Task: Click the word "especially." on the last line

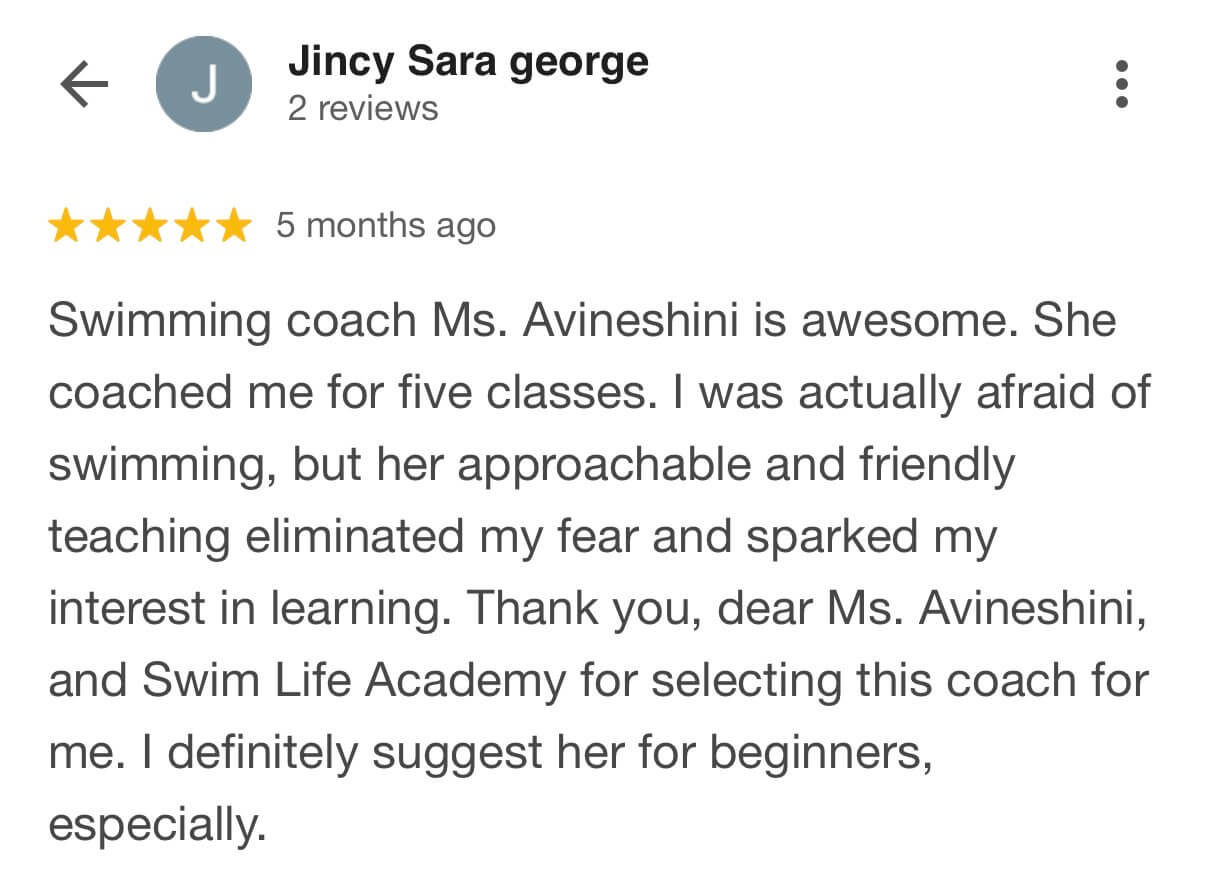Action: pyautogui.click(x=157, y=826)
